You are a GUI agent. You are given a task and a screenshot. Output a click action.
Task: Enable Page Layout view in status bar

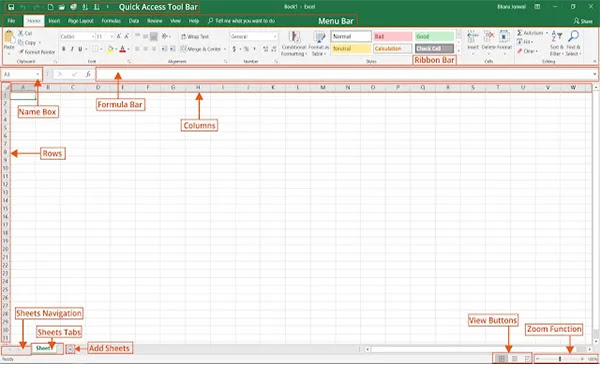pyautogui.click(x=515, y=359)
